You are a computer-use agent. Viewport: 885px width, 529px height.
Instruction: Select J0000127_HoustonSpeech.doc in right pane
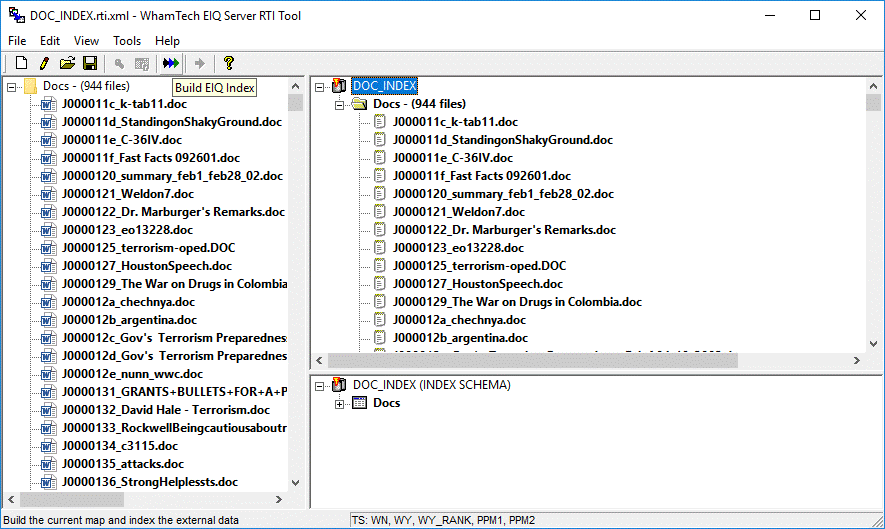coord(478,284)
